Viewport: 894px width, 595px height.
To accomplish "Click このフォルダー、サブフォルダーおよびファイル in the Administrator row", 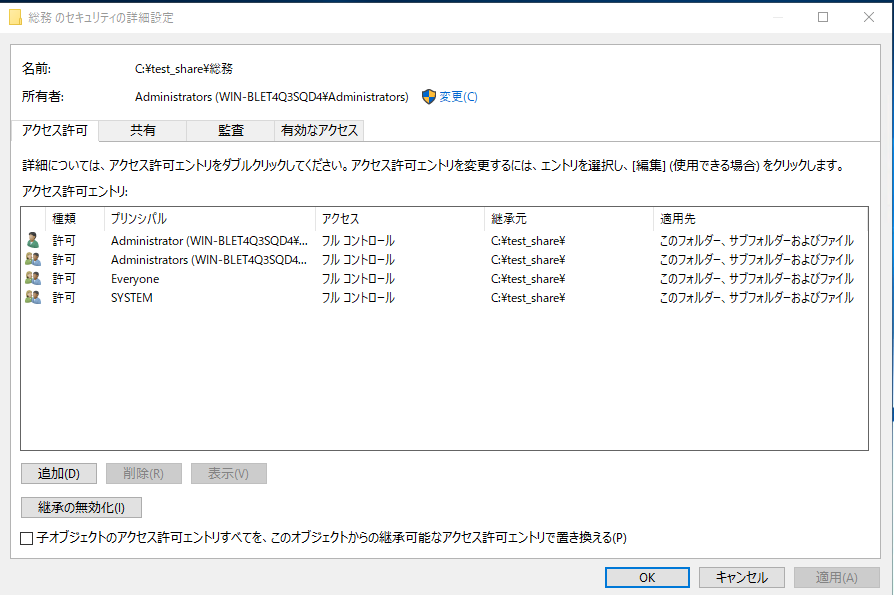I will tap(757, 241).
